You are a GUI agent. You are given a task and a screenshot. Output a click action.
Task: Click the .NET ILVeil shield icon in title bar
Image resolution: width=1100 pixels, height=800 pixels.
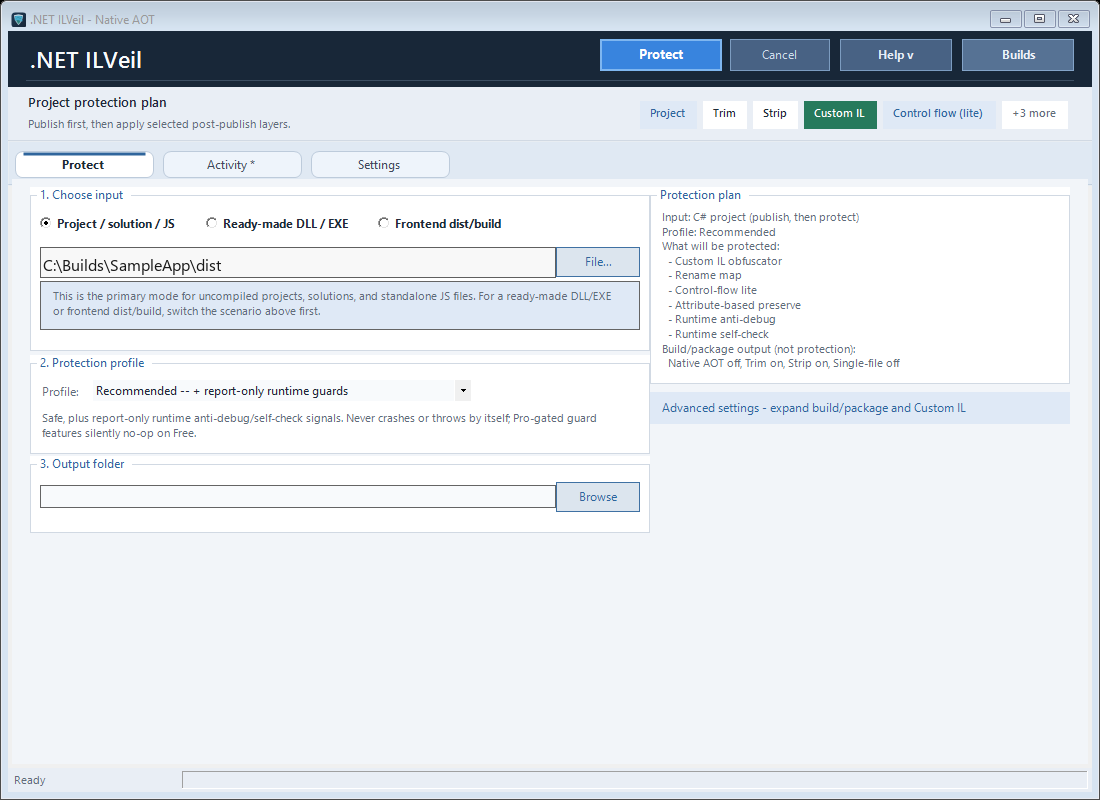pyautogui.click(x=19, y=19)
